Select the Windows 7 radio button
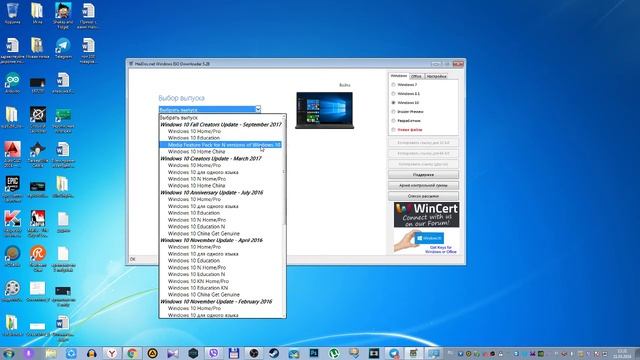The height and width of the screenshot is (360, 640). pyautogui.click(x=393, y=84)
